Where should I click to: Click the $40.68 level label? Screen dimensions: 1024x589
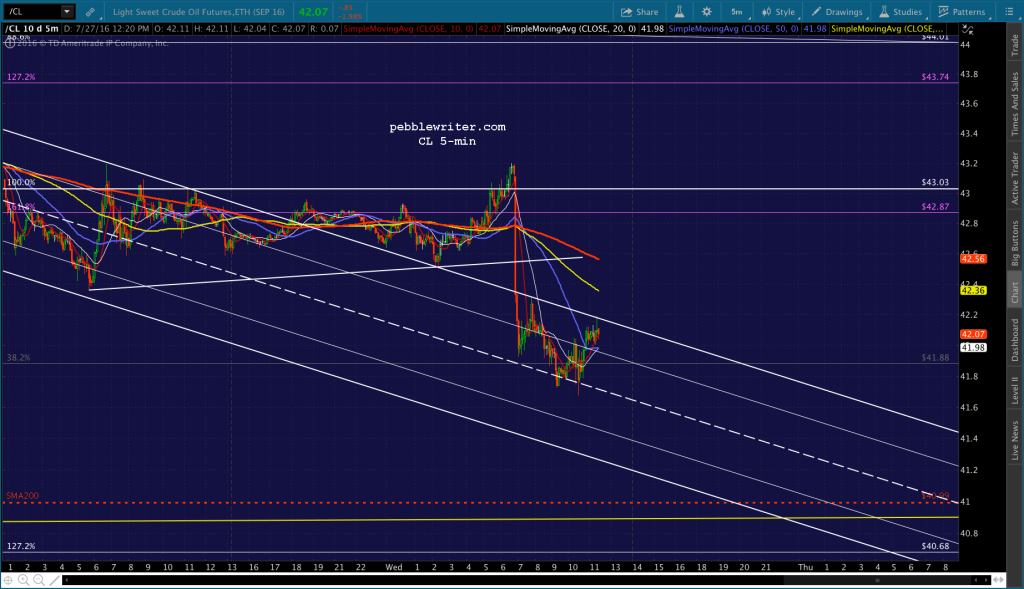(935, 546)
